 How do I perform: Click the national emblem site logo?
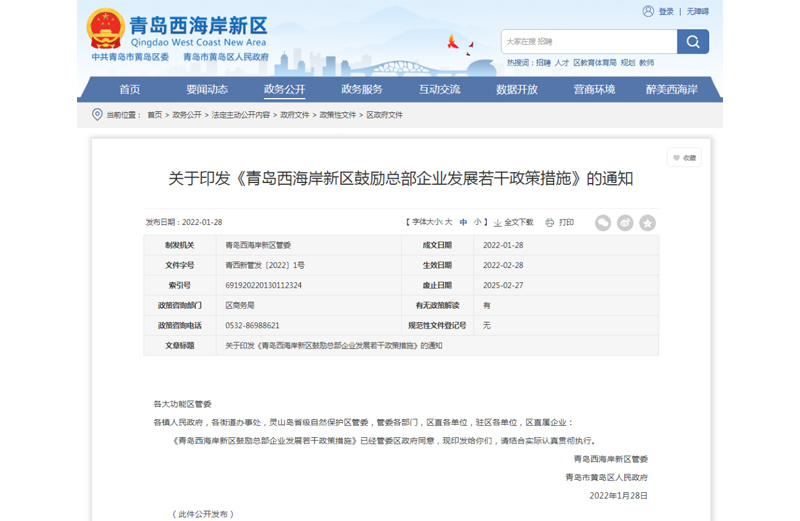point(106,28)
